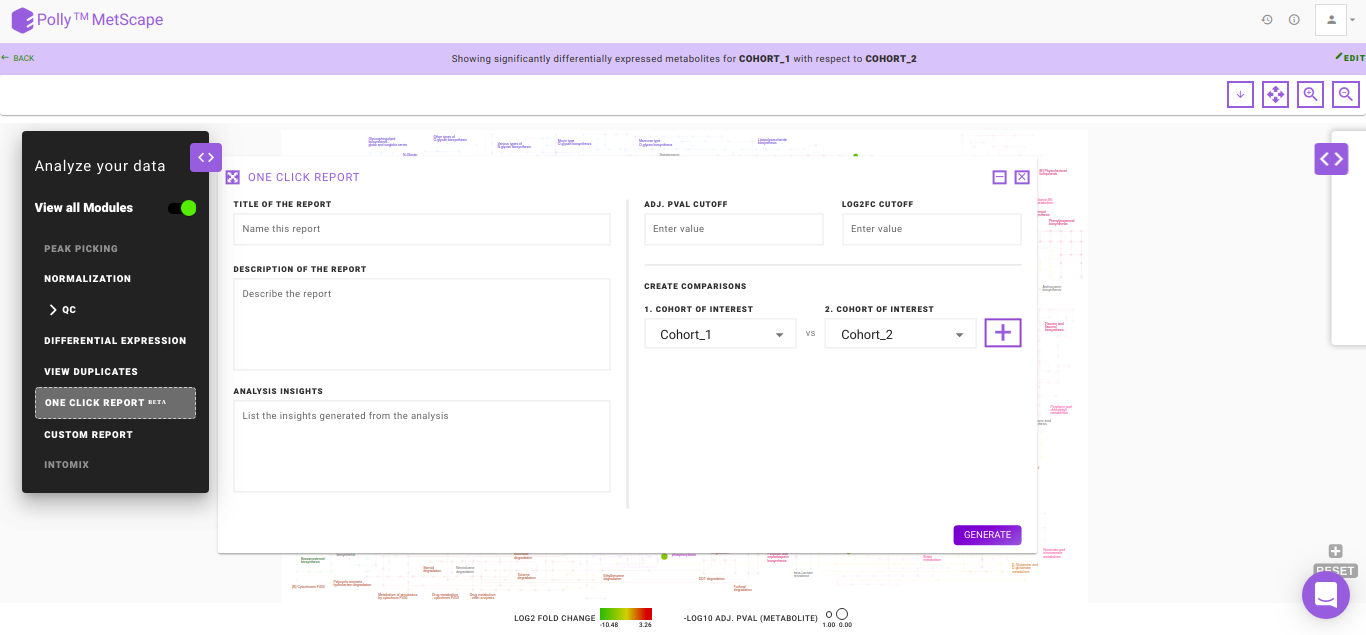Image resolution: width=1366 pixels, height=635 pixels.
Task: Open the IntOmix module
Action: pyautogui.click(x=67, y=465)
